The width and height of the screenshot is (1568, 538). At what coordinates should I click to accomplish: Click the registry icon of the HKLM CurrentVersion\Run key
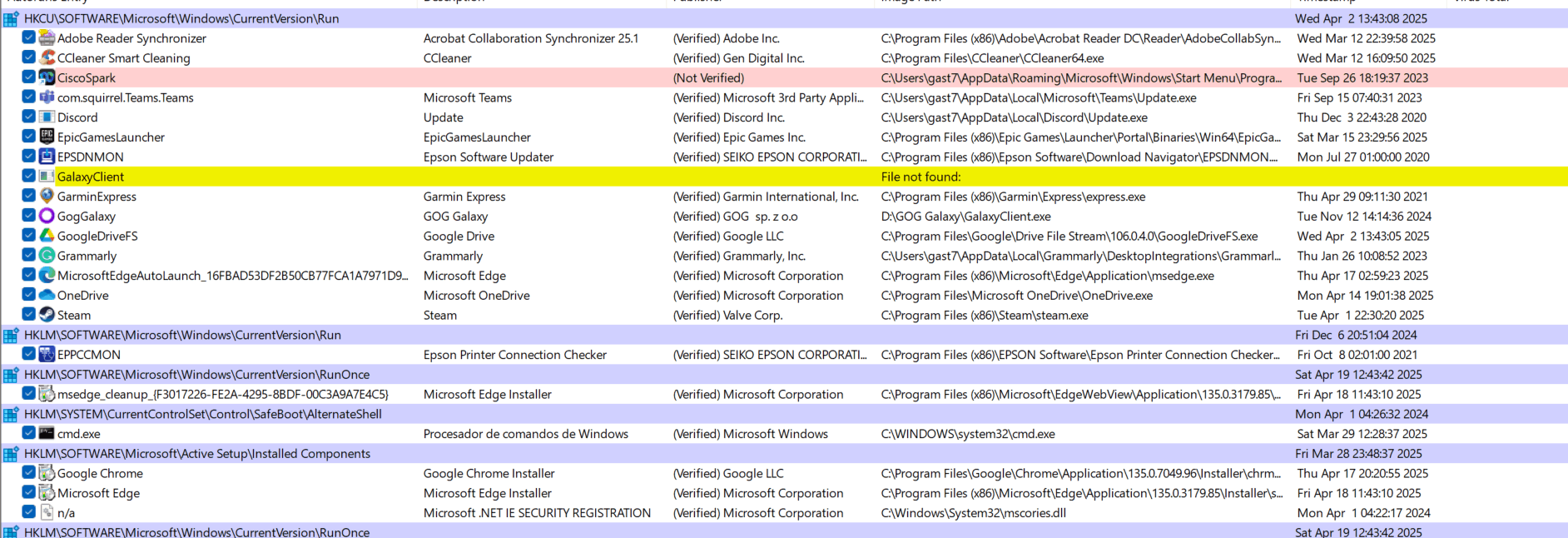pos(11,335)
